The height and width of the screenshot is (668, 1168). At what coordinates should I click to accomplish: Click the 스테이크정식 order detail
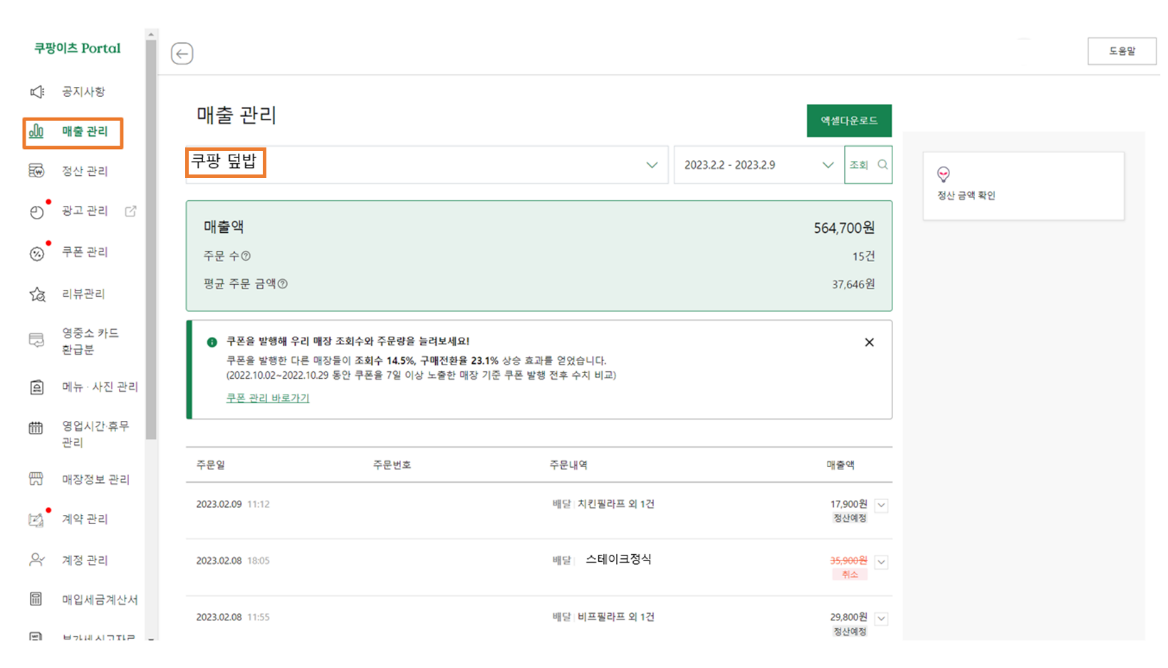coord(618,559)
